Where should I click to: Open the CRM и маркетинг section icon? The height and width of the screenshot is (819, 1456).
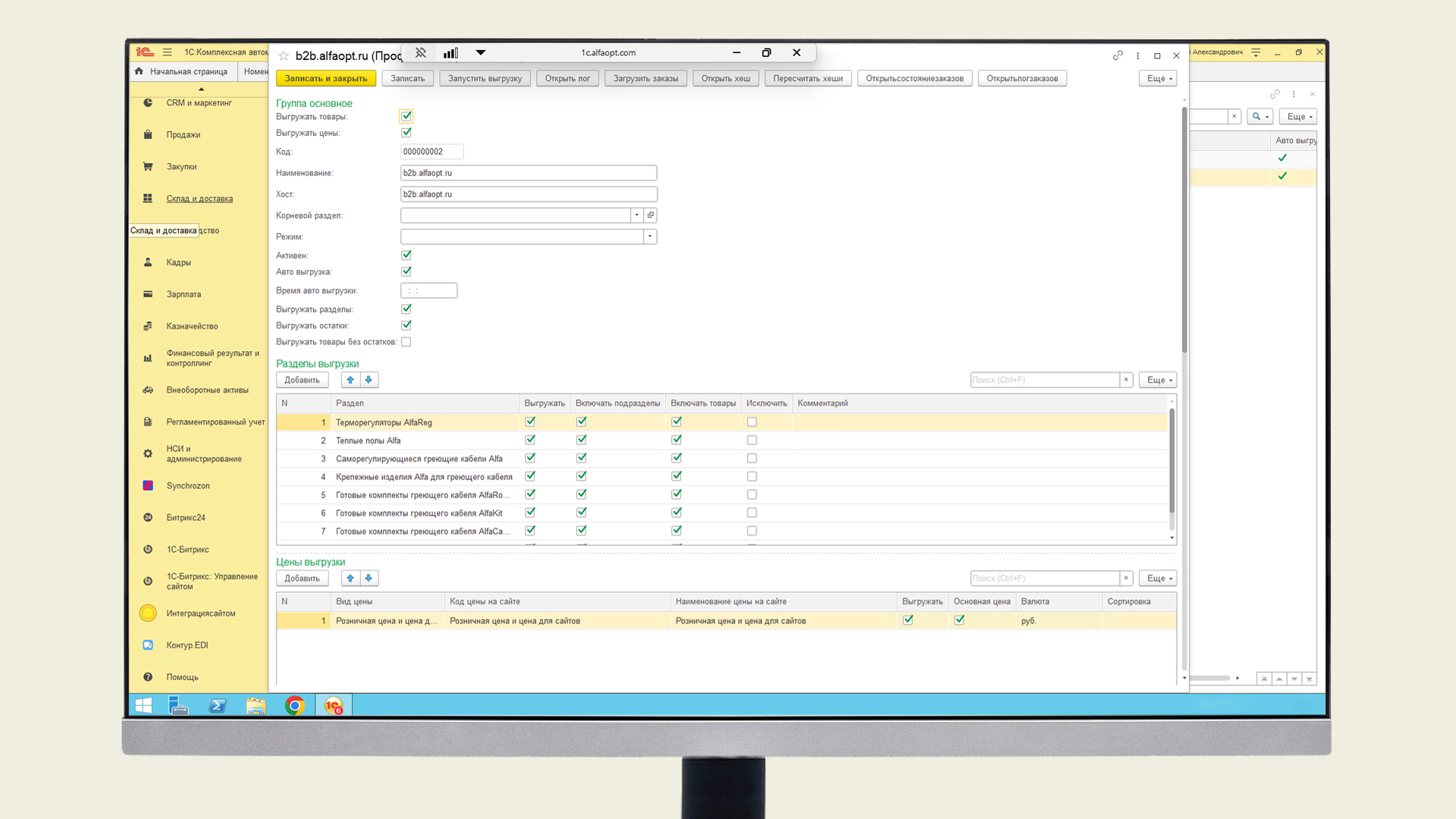pyautogui.click(x=148, y=102)
